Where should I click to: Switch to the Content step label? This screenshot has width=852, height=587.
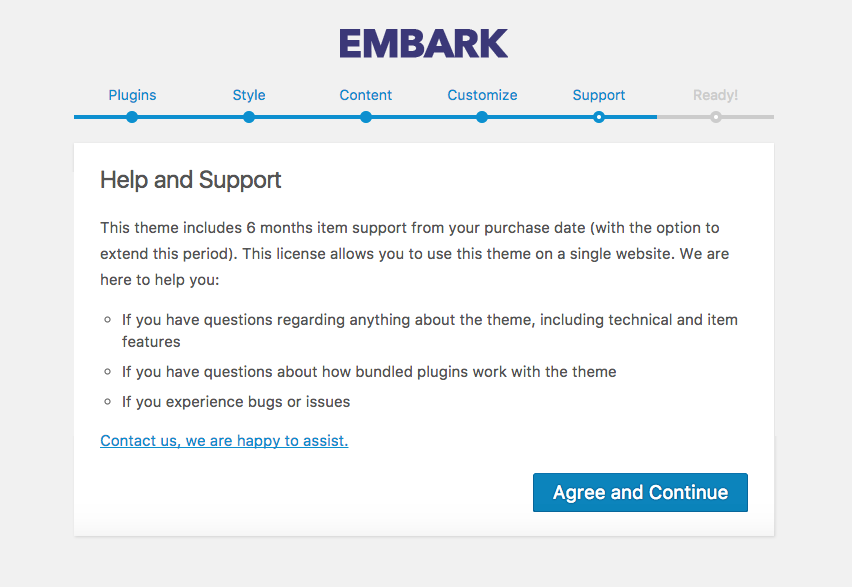[366, 95]
